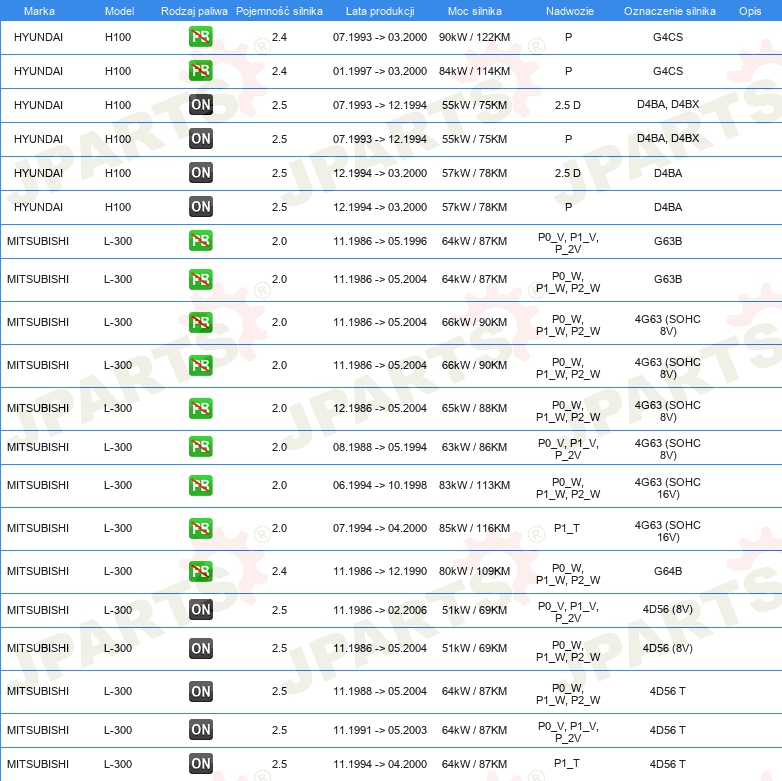Click the petrol fuel icon for Hyundai H100 90kW
The width and height of the screenshot is (782, 781).
click(x=200, y=37)
